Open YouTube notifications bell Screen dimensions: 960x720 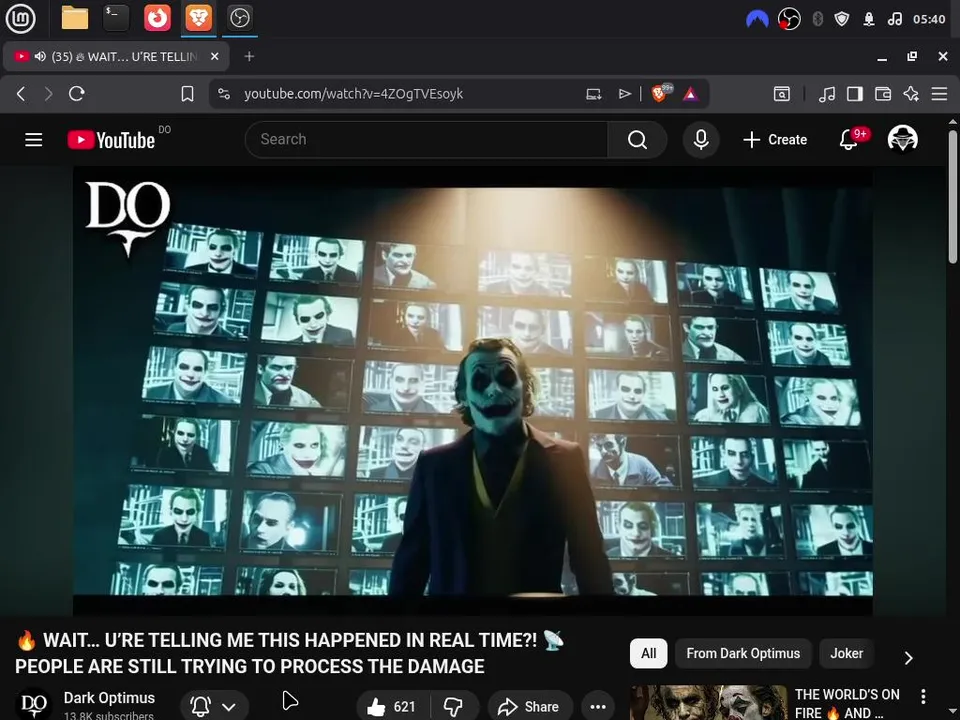pos(849,140)
